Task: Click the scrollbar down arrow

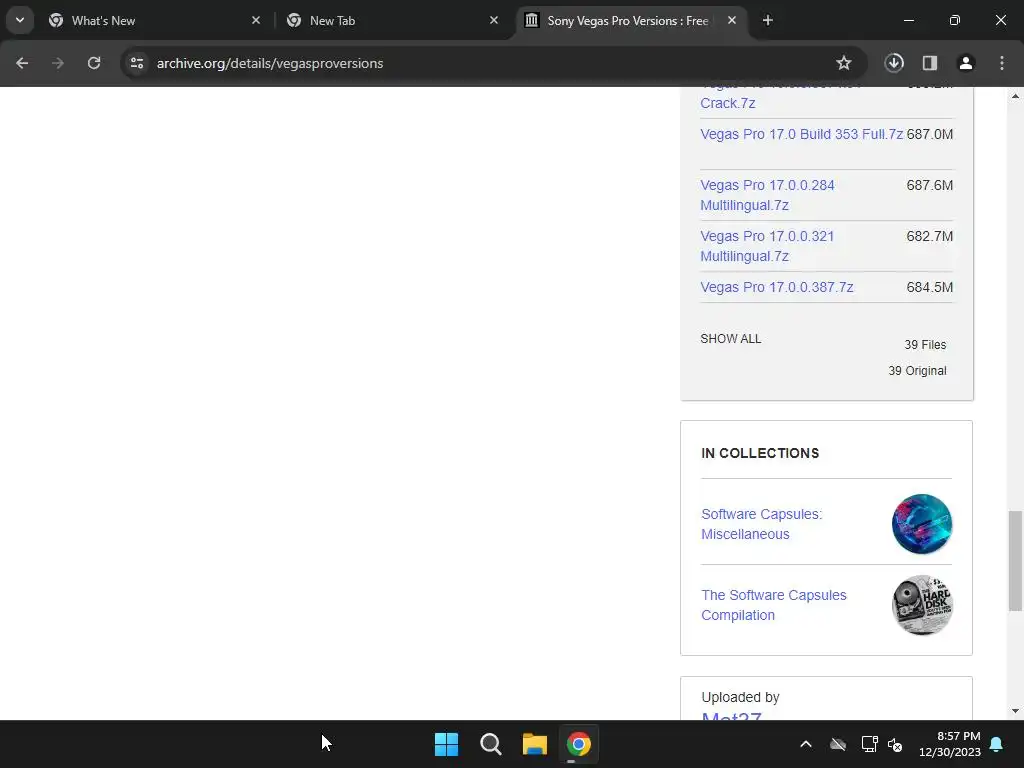Action: click(x=1015, y=711)
